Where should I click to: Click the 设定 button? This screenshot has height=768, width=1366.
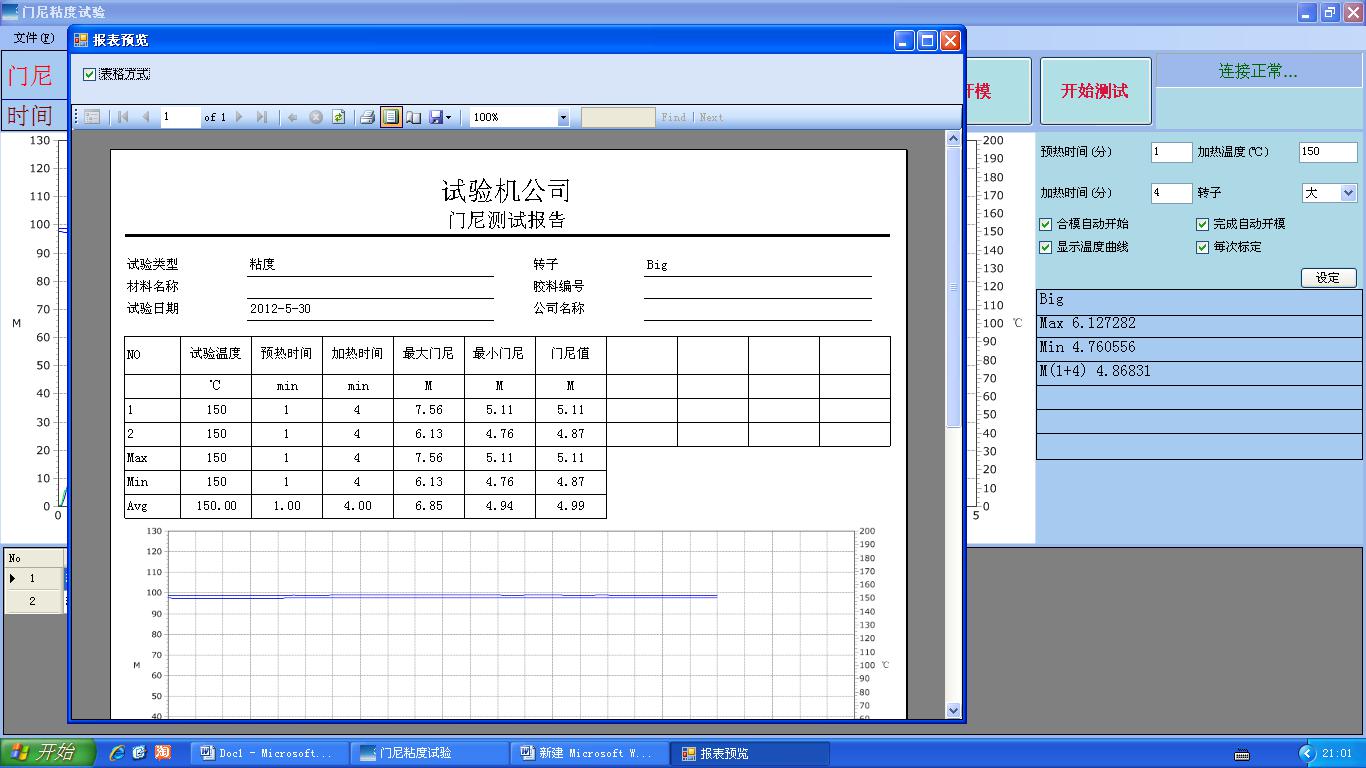(1328, 278)
